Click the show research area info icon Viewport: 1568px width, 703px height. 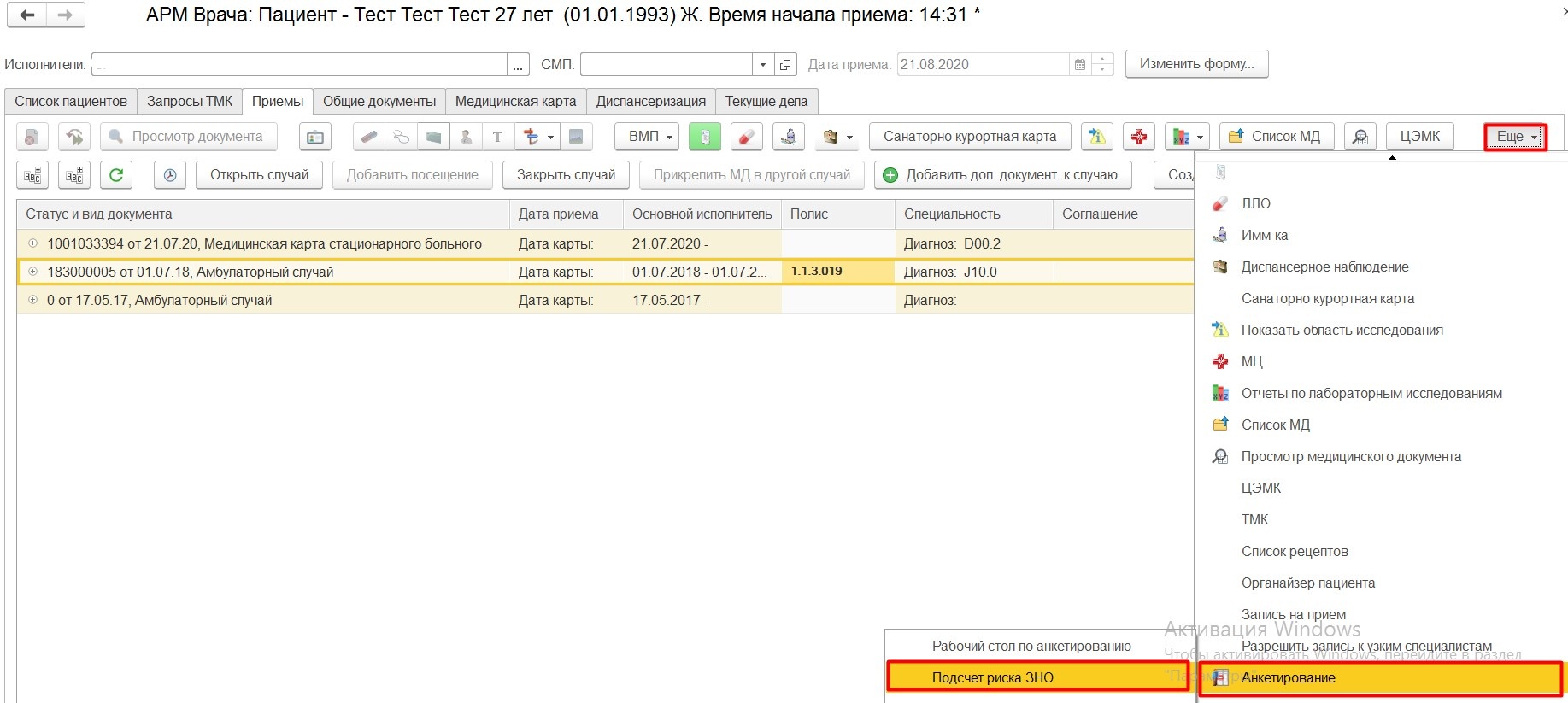tap(1096, 137)
